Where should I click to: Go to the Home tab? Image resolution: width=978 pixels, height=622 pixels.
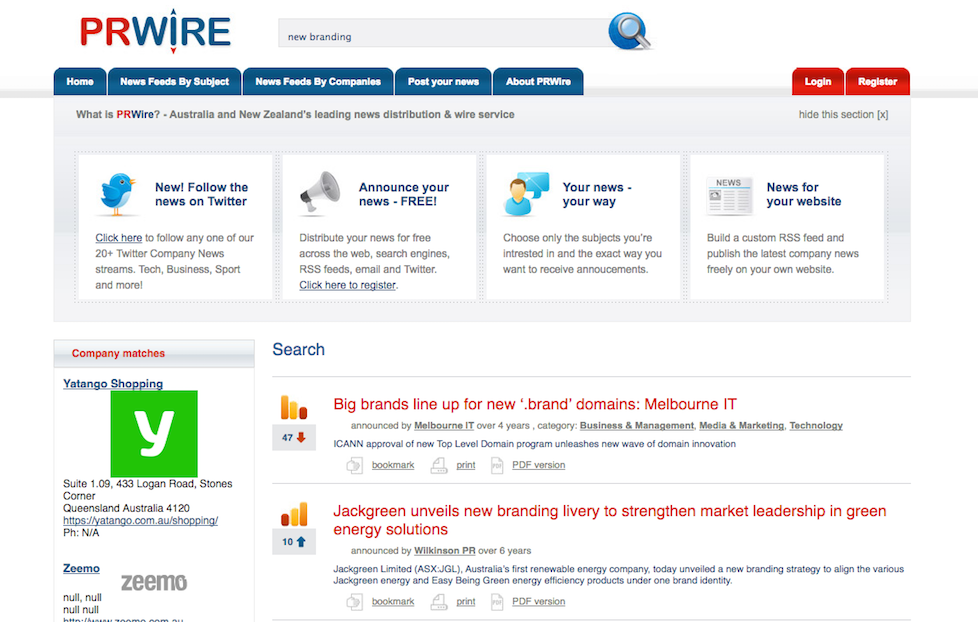click(x=80, y=82)
